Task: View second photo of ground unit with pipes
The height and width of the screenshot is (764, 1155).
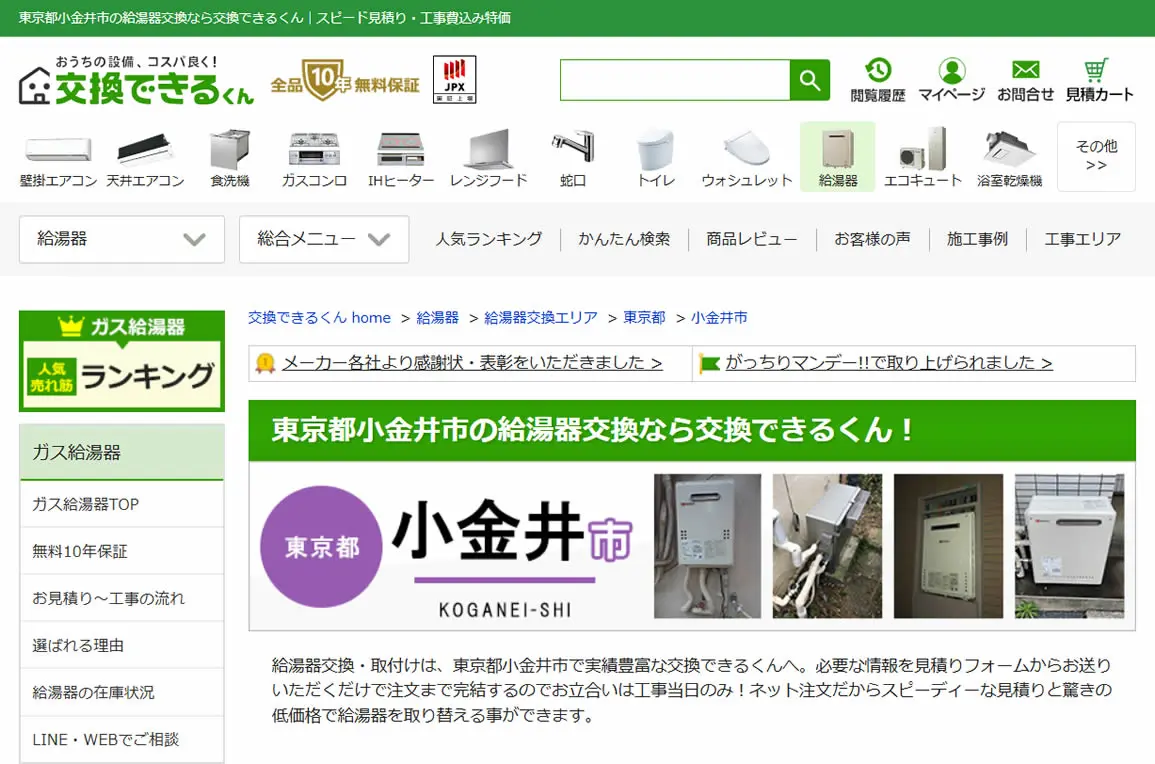Action: (x=827, y=546)
